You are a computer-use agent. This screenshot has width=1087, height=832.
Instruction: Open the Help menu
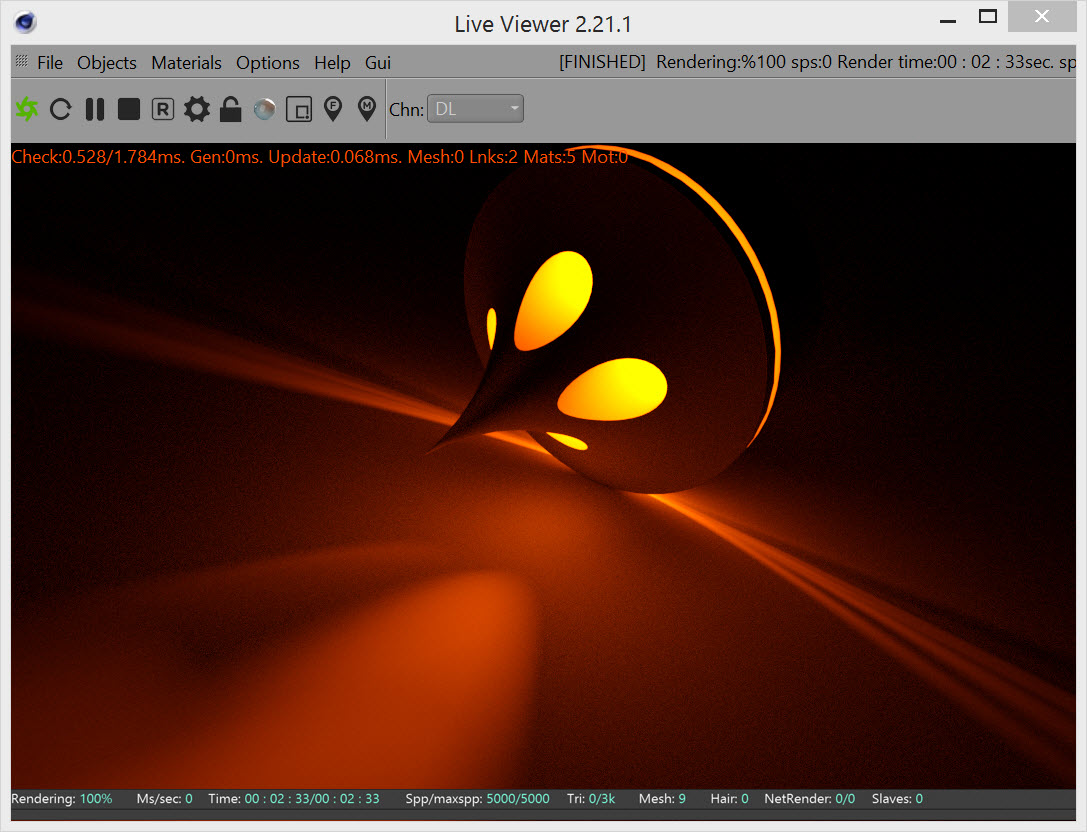(332, 62)
